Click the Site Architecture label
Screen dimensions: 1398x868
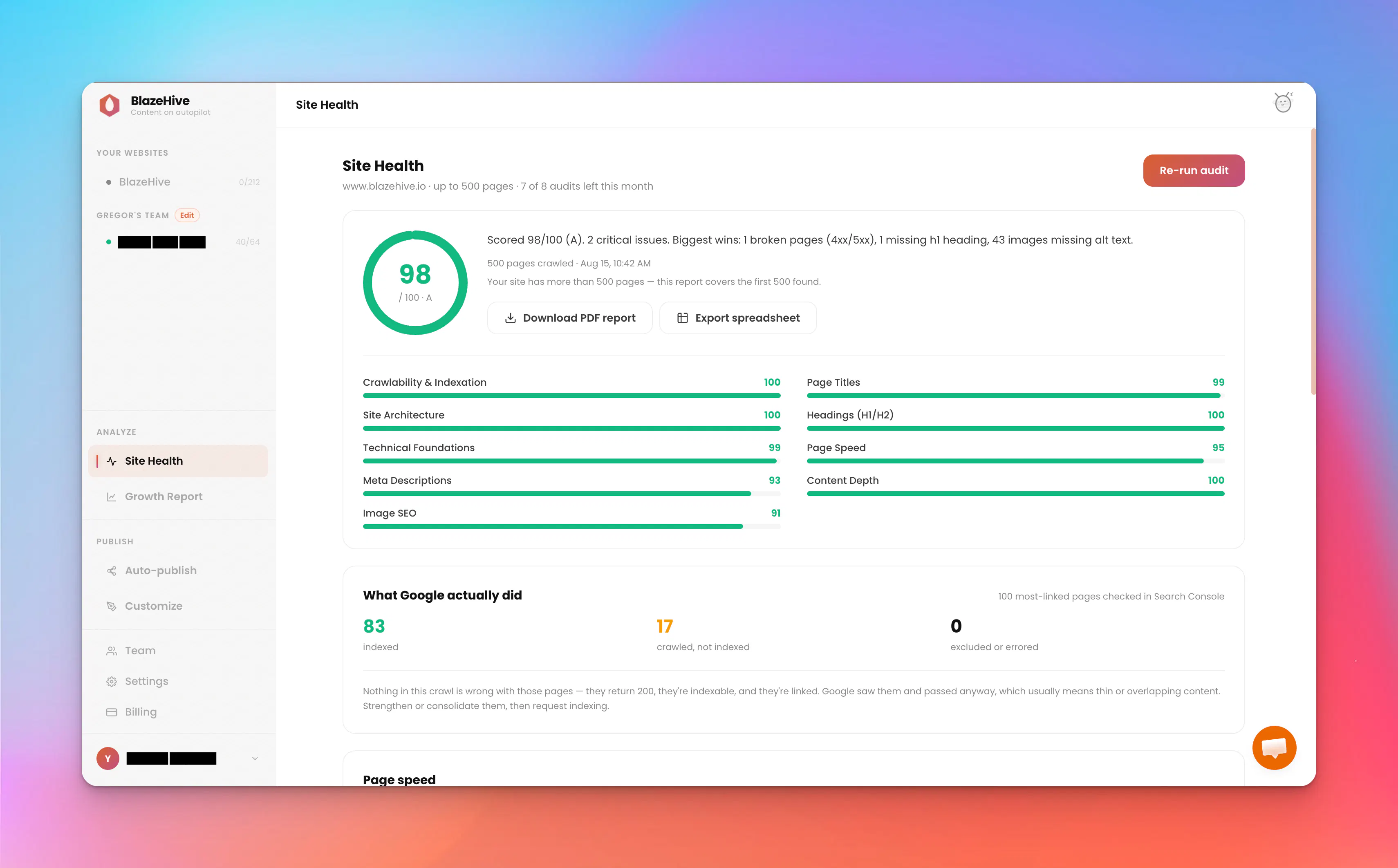(403, 415)
